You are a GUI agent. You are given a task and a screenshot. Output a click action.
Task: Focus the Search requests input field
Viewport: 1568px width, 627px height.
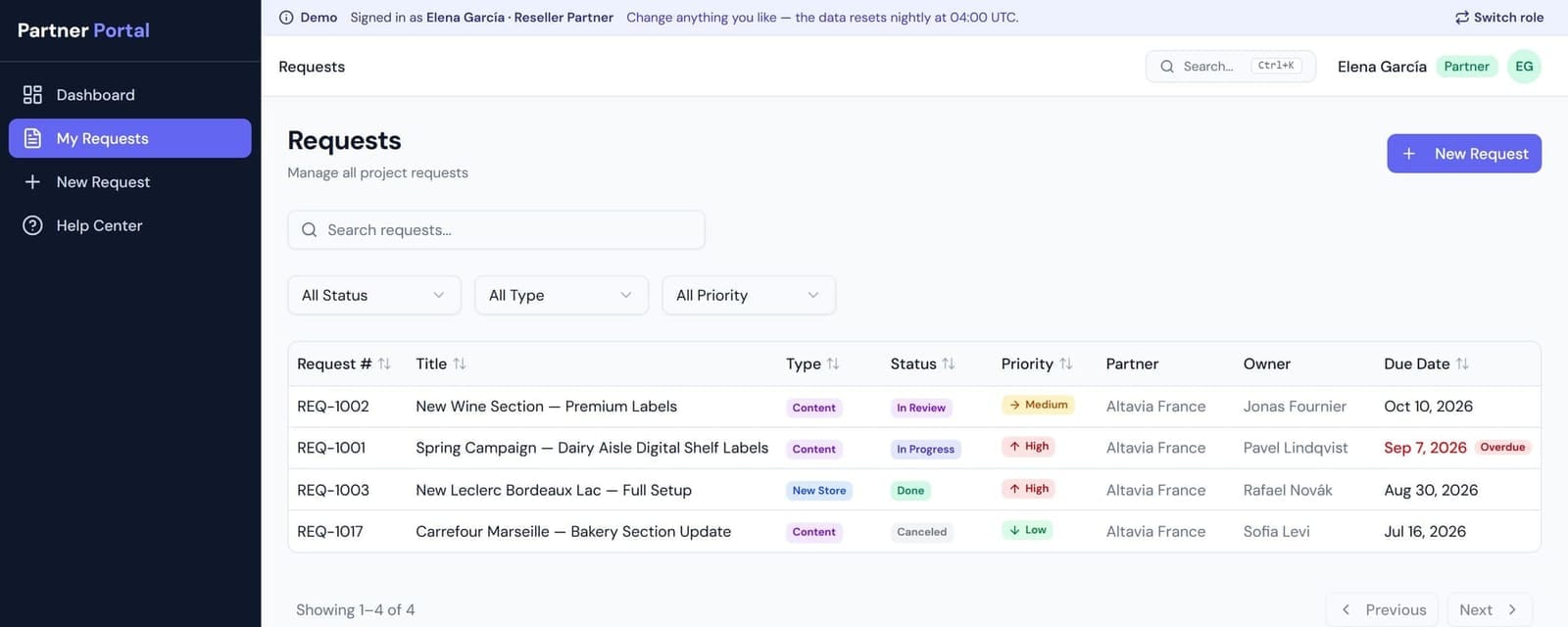coord(496,230)
